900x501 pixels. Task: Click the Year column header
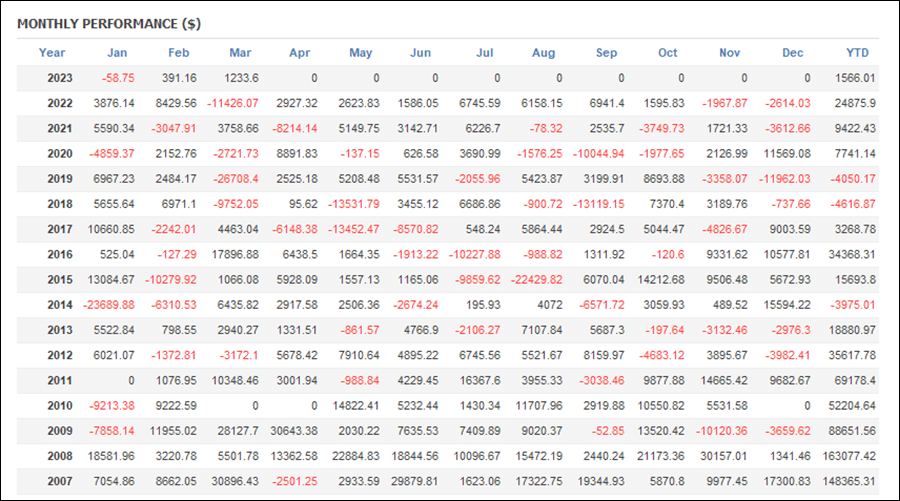(52, 53)
